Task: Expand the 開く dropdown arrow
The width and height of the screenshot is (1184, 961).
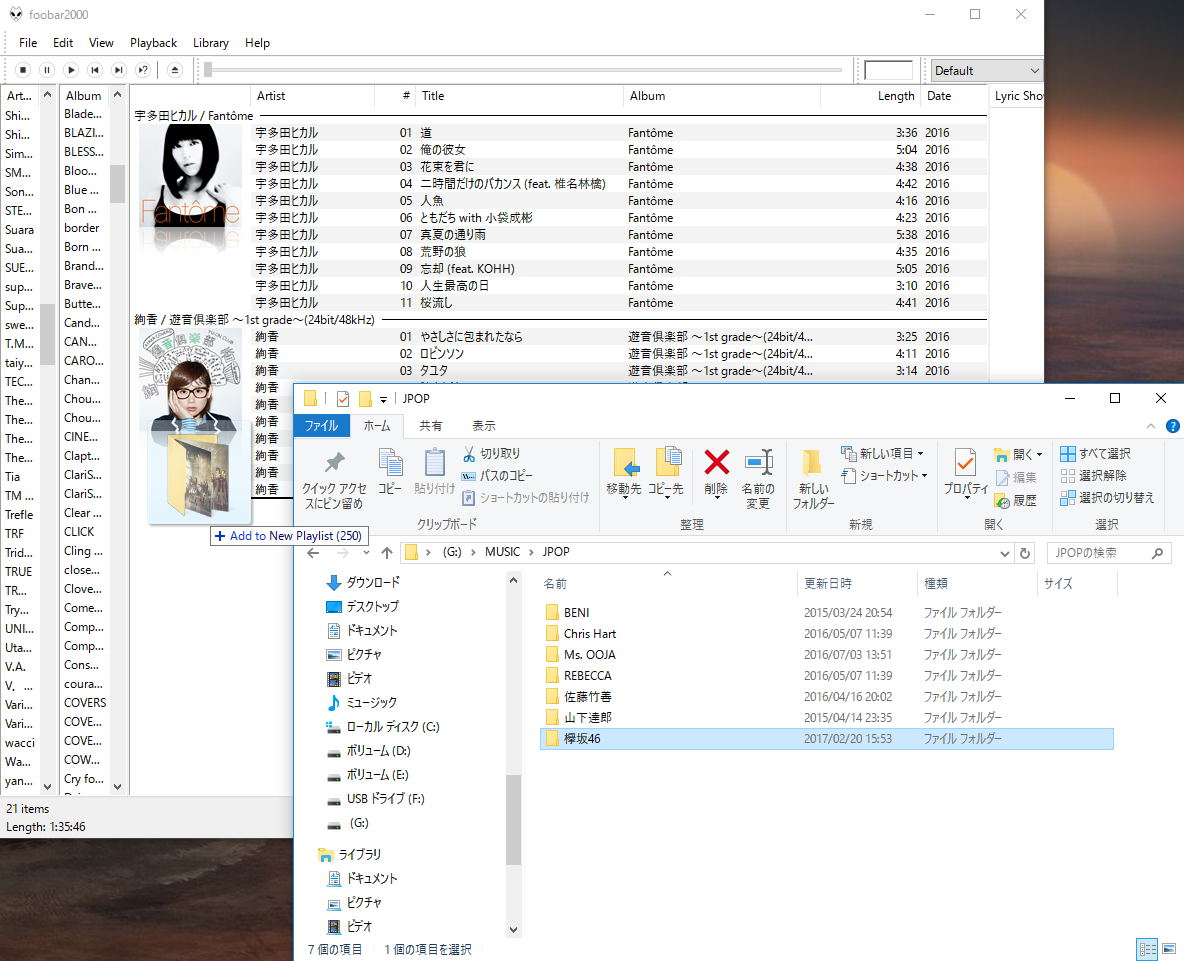Action: pos(1040,454)
